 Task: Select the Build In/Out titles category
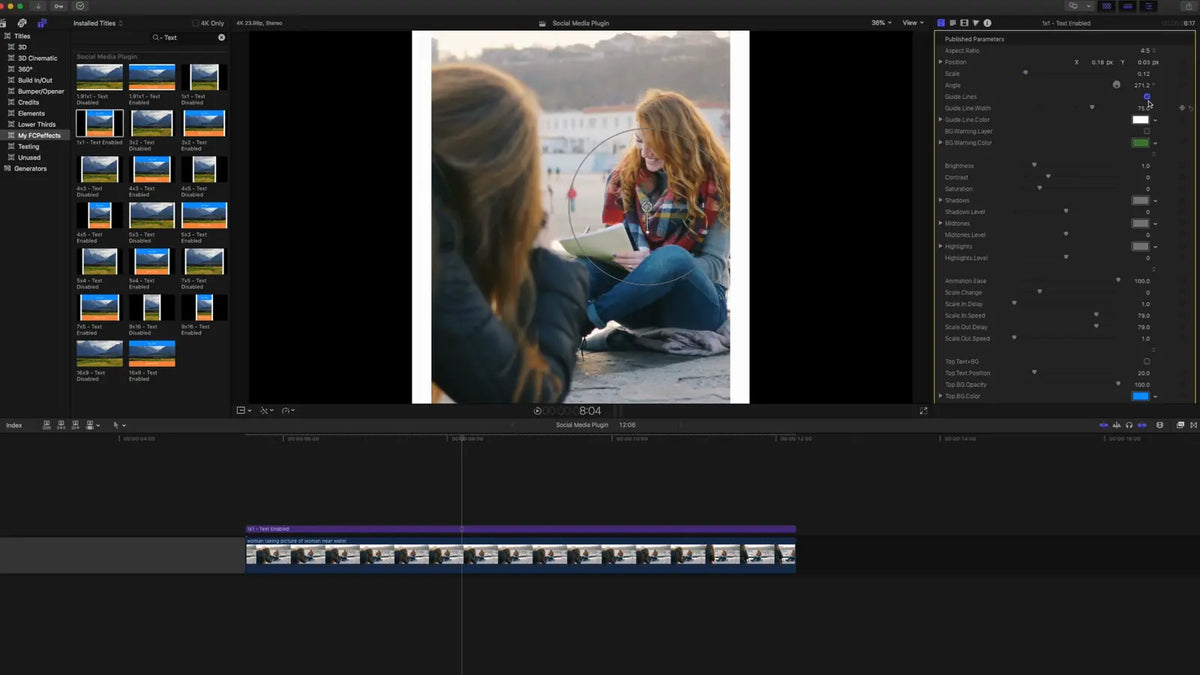click(35, 80)
